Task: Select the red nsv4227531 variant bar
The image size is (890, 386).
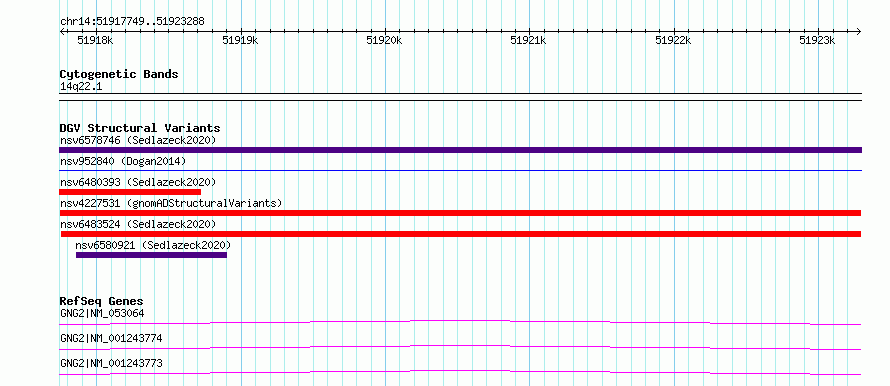Action: tap(460, 213)
